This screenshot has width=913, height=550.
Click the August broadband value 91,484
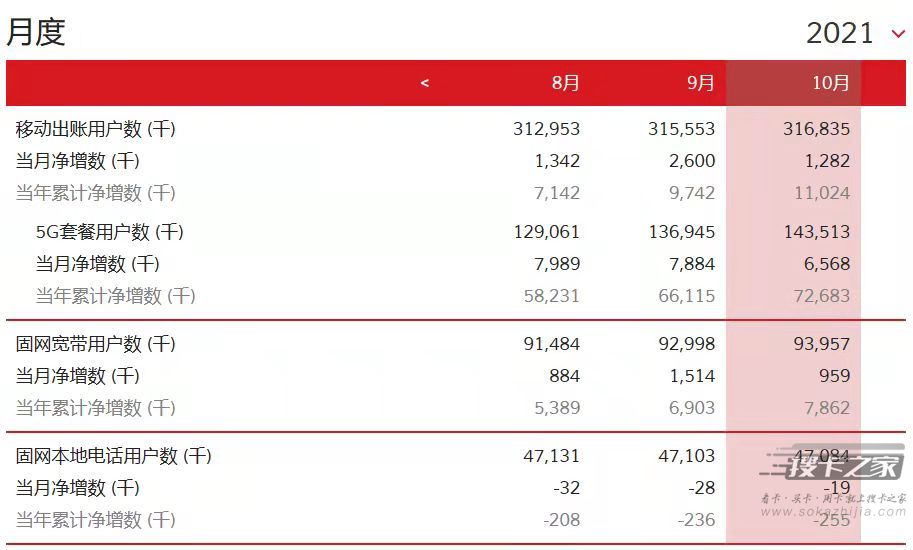[x=551, y=344]
